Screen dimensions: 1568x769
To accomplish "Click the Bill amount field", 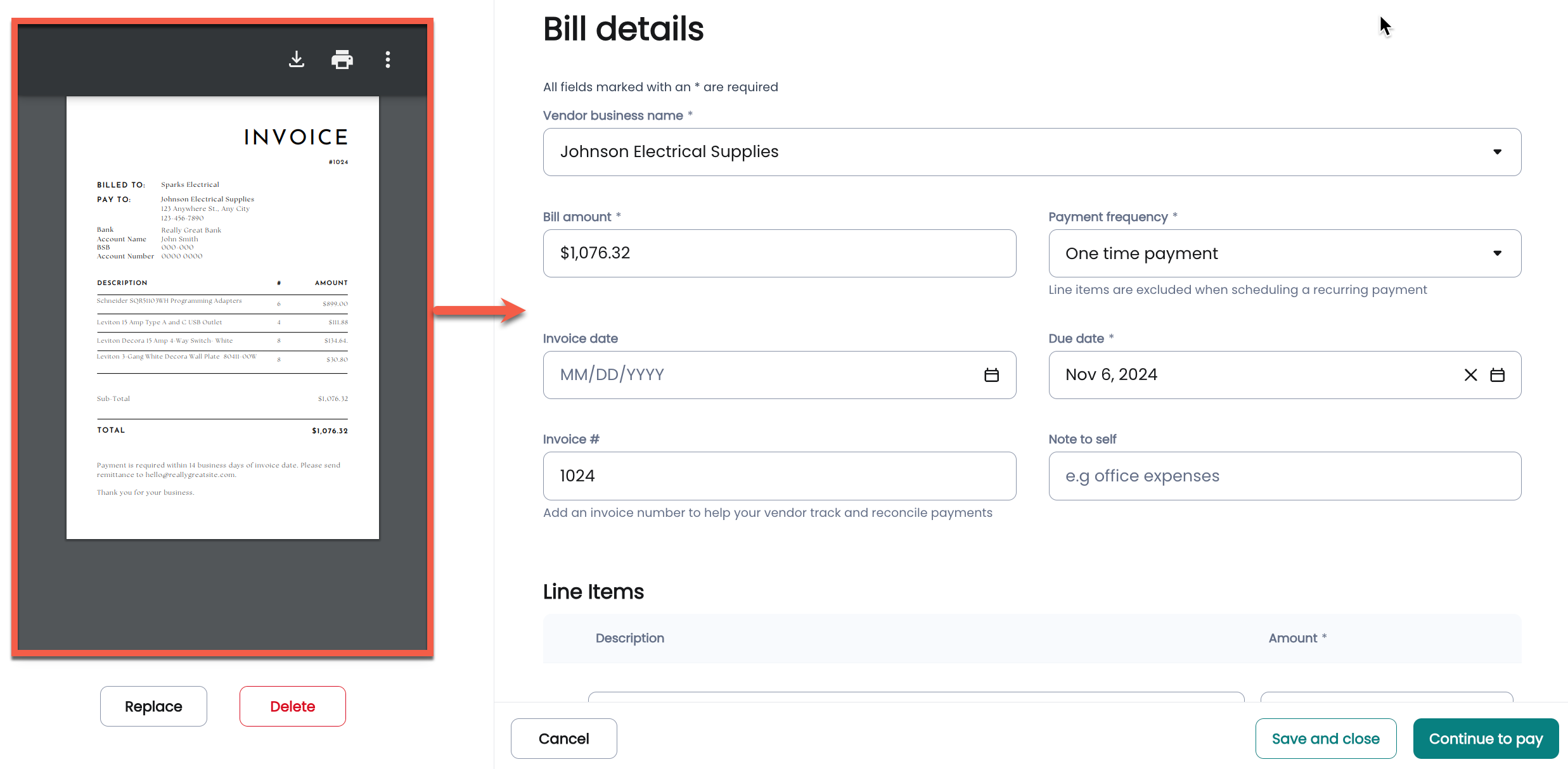I will (x=779, y=253).
